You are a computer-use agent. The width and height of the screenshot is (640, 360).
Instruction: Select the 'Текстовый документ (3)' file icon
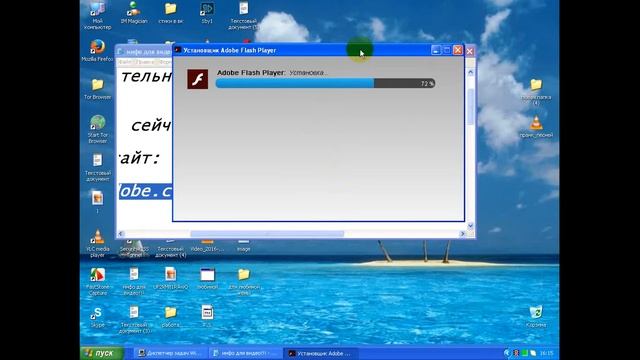click(134, 312)
